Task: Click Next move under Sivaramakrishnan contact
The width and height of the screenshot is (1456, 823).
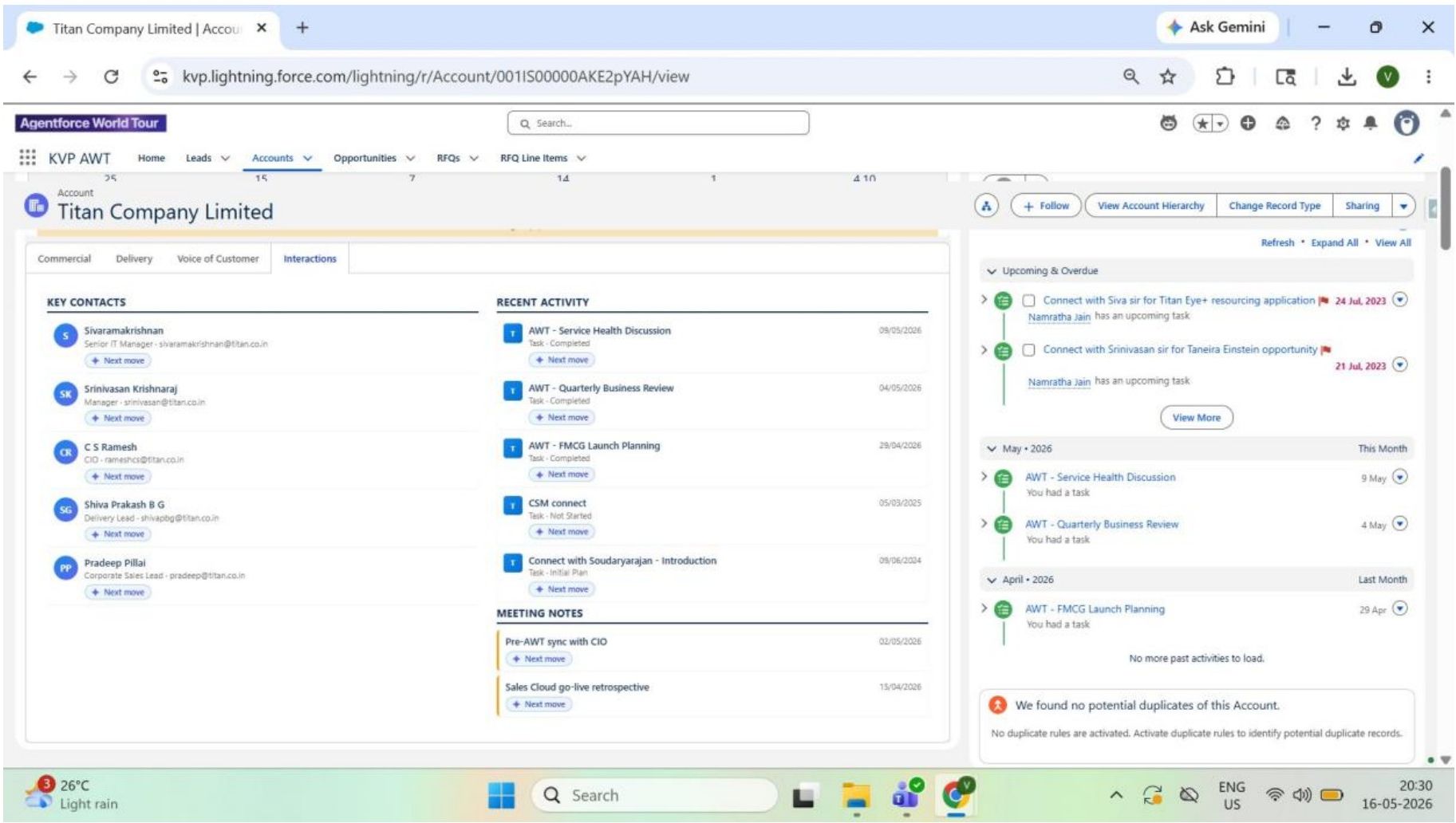Action: pyautogui.click(x=118, y=360)
